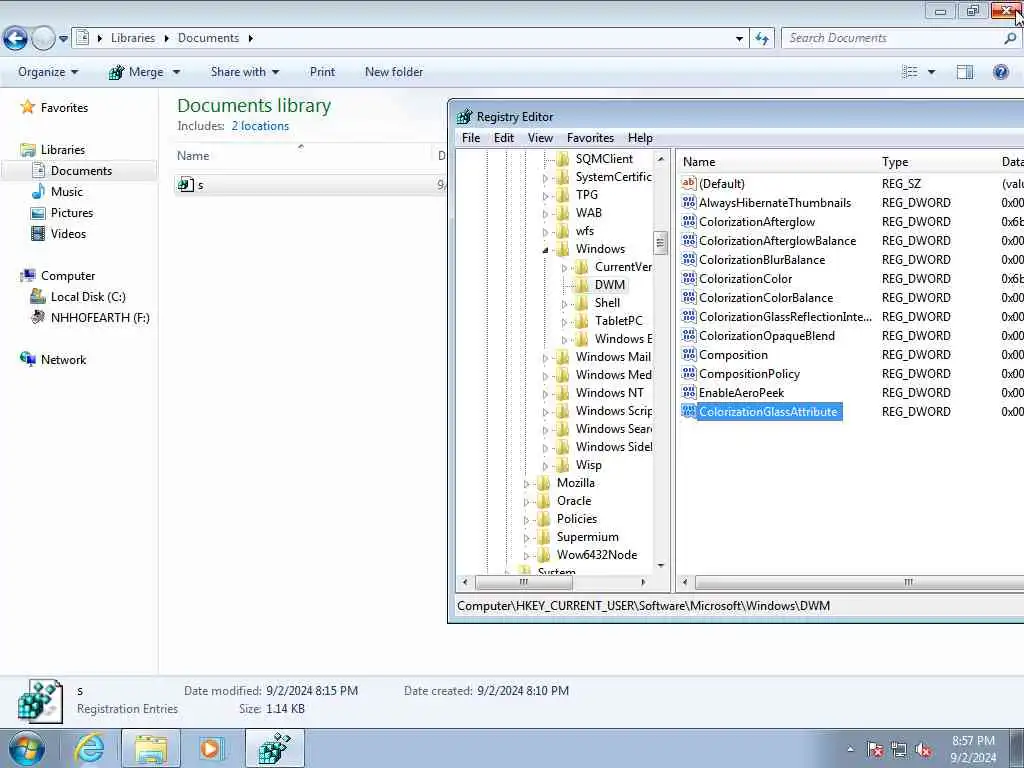Image resolution: width=1024 pixels, height=768 pixels.
Task: Open Windows Explorer from the taskbar
Action: pos(151,748)
